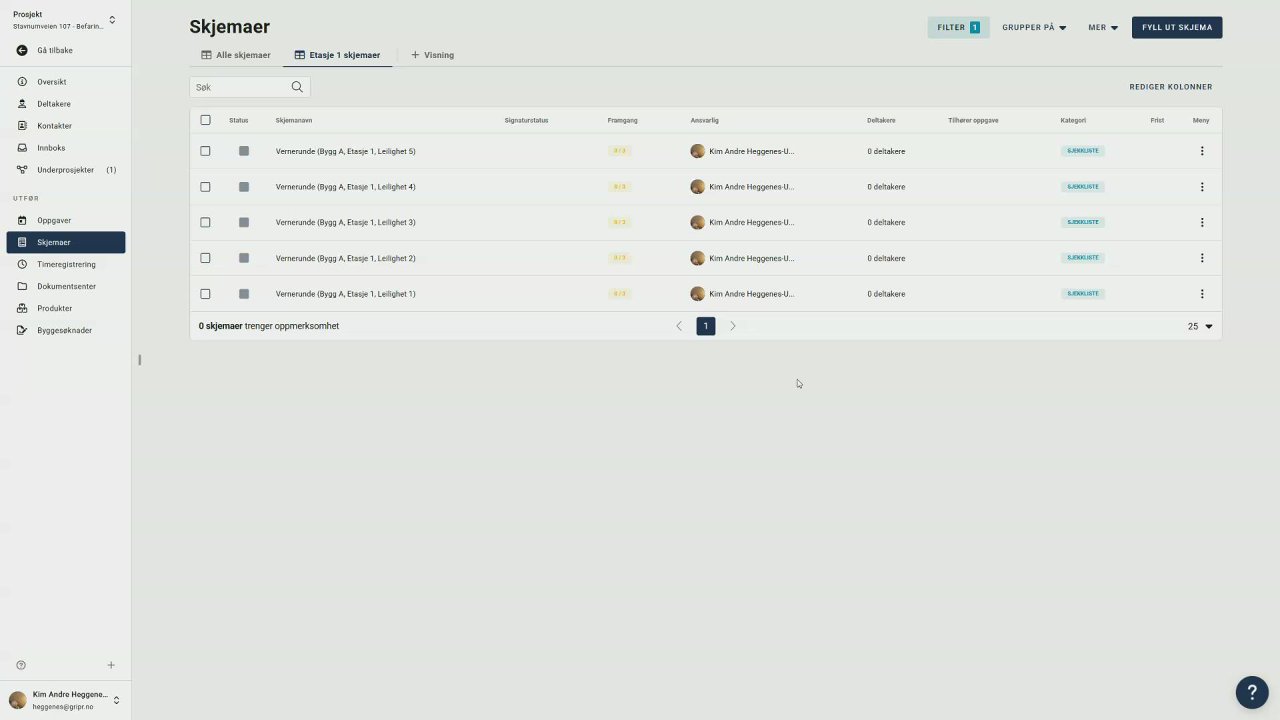Click the progress badge for Leilighet 5
The height and width of the screenshot is (720, 1280).
click(x=619, y=151)
